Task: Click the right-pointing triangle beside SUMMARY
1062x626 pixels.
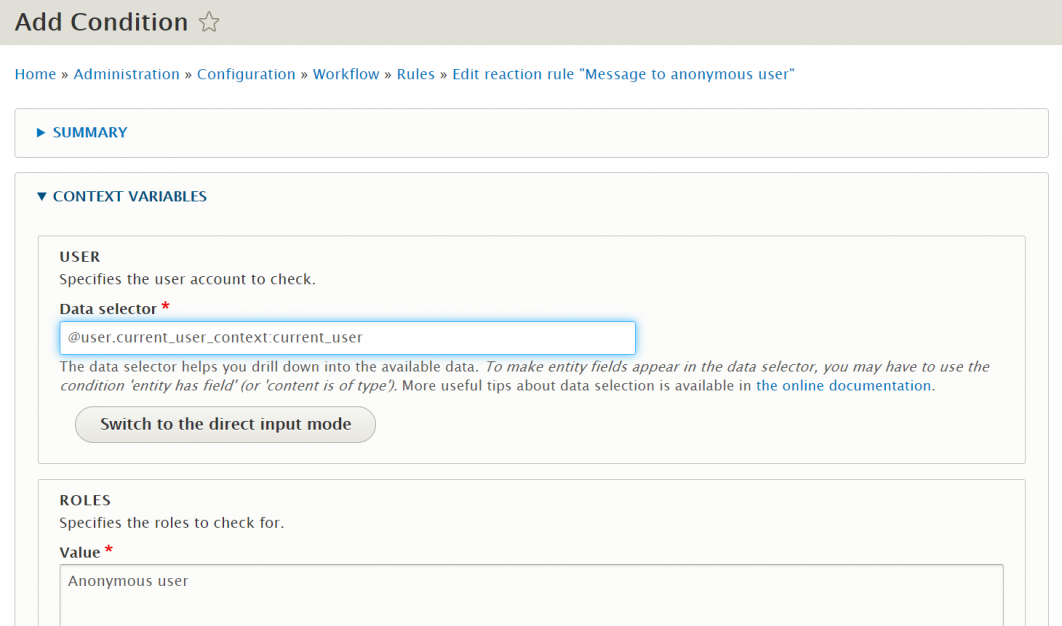Action: [40, 132]
